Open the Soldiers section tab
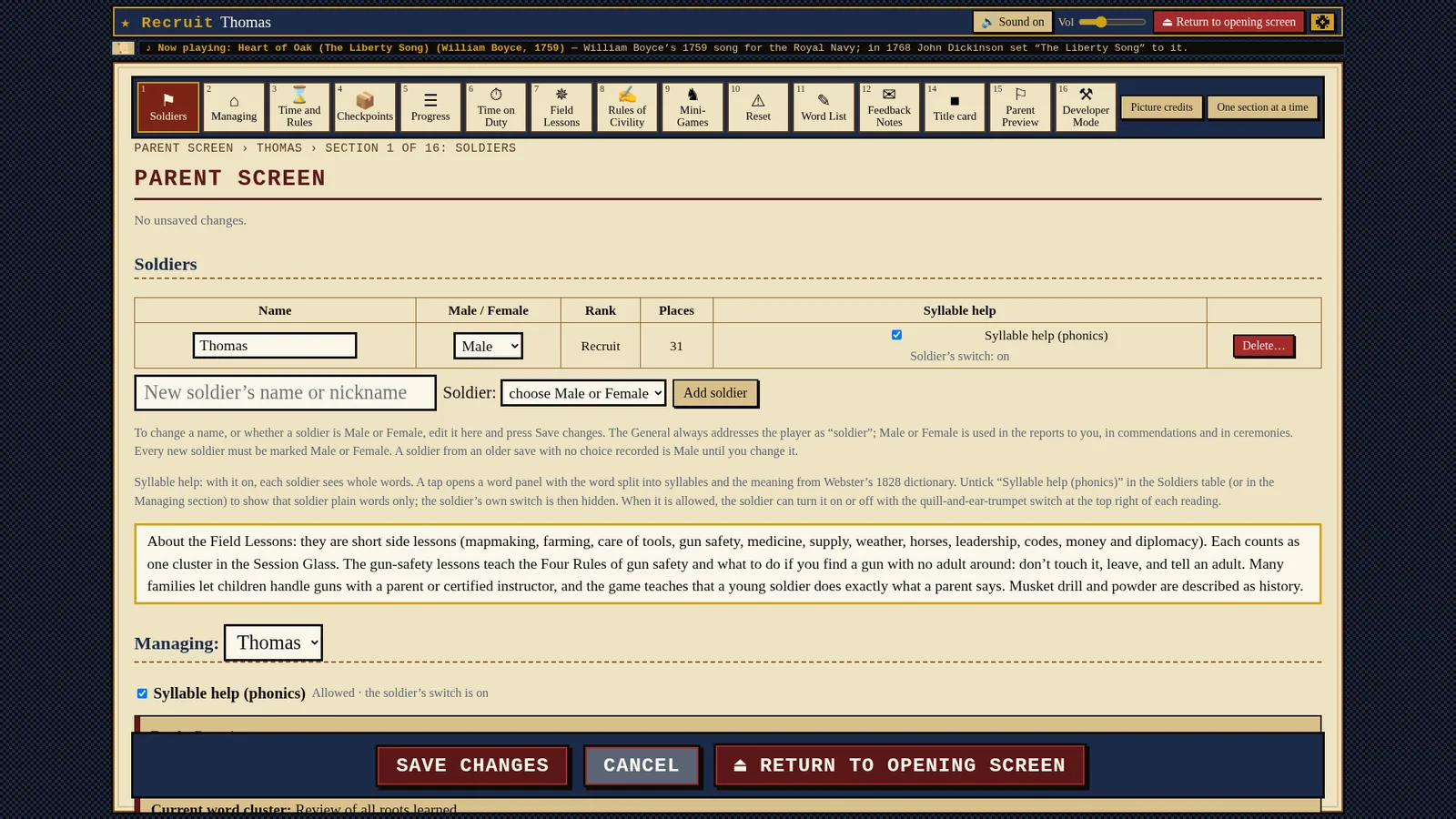 click(168, 107)
